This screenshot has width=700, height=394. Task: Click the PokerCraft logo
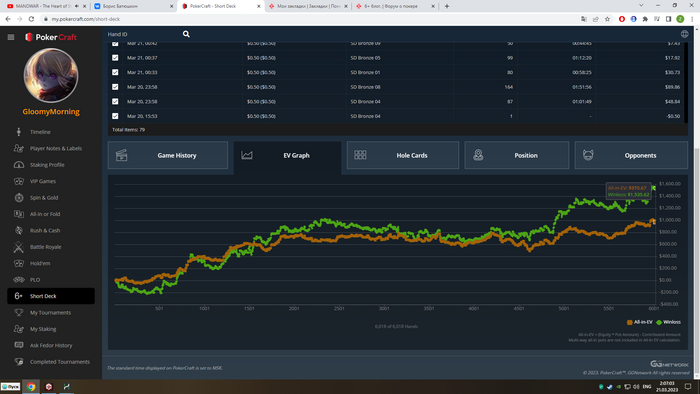click(x=51, y=37)
